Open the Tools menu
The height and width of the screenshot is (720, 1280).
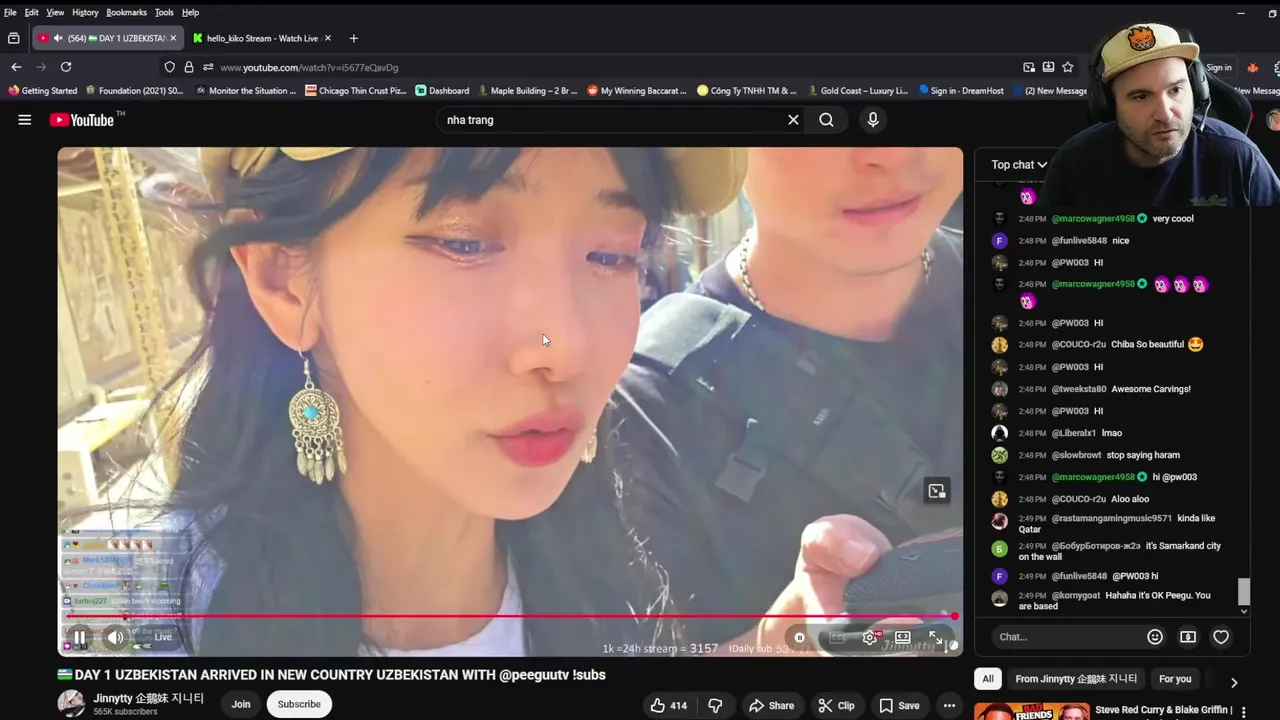(x=164, y=12)
